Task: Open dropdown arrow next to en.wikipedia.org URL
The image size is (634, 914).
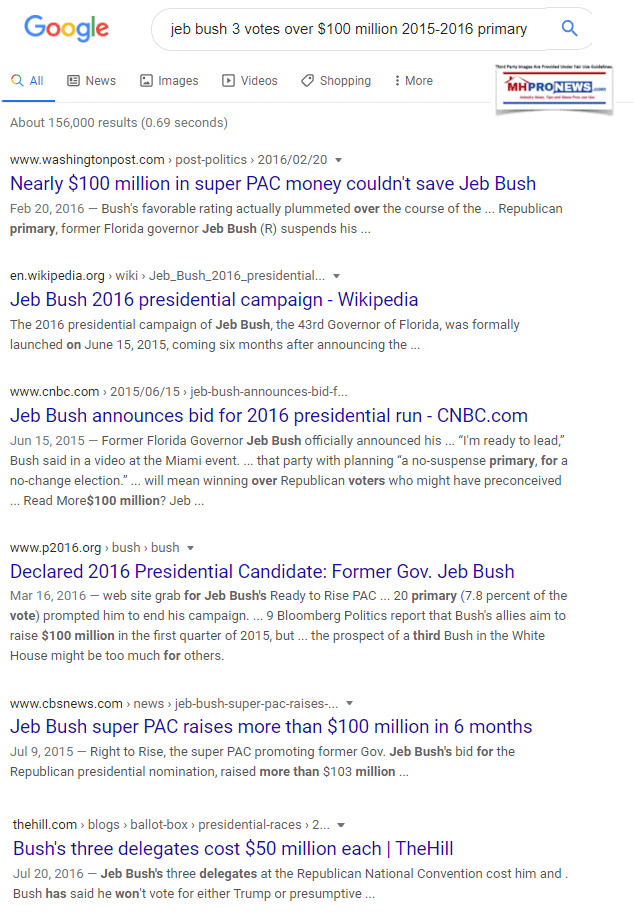Action: pyautogui.click(x=335, y=276)
